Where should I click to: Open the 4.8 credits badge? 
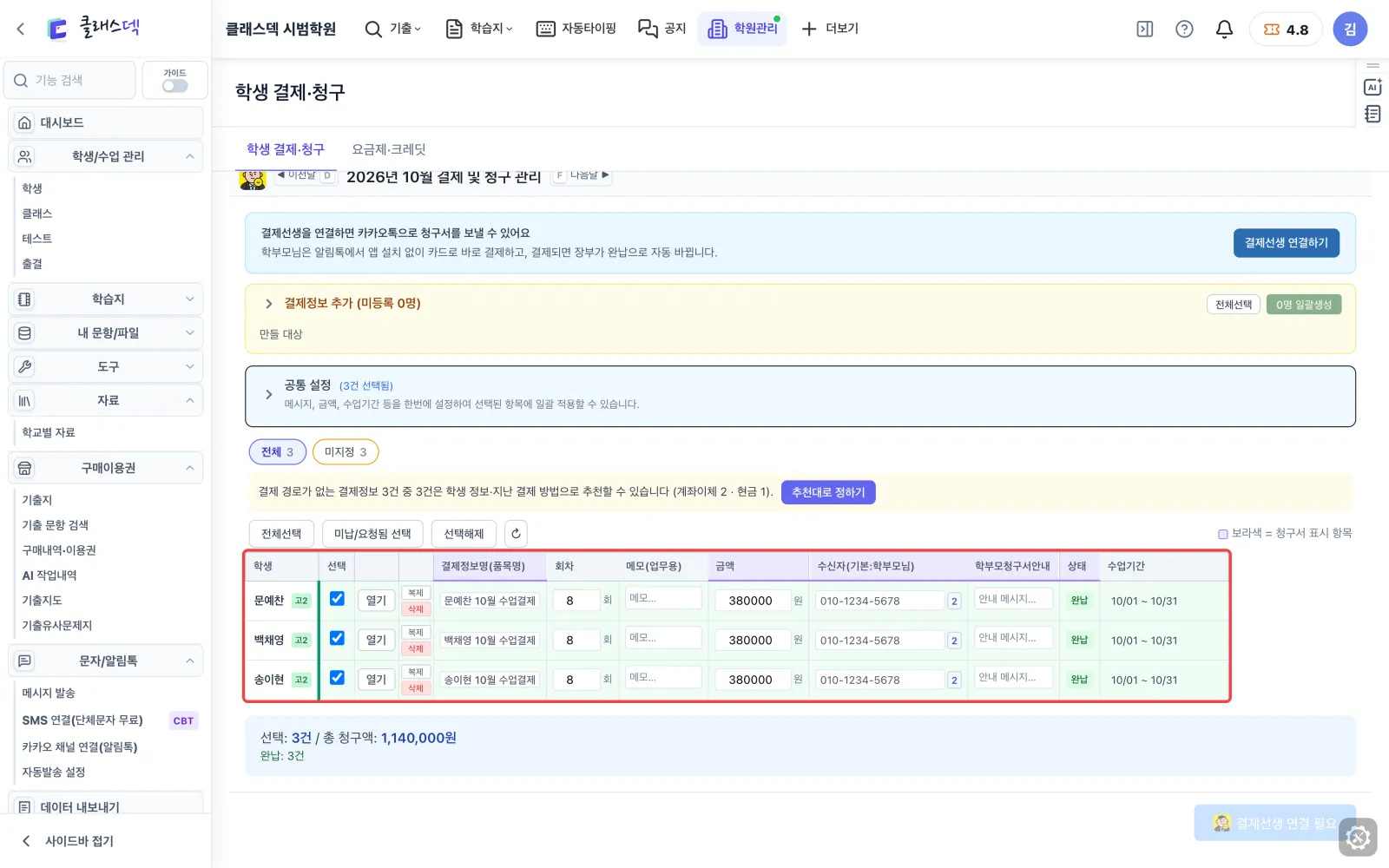click(x=1286, y=29)
